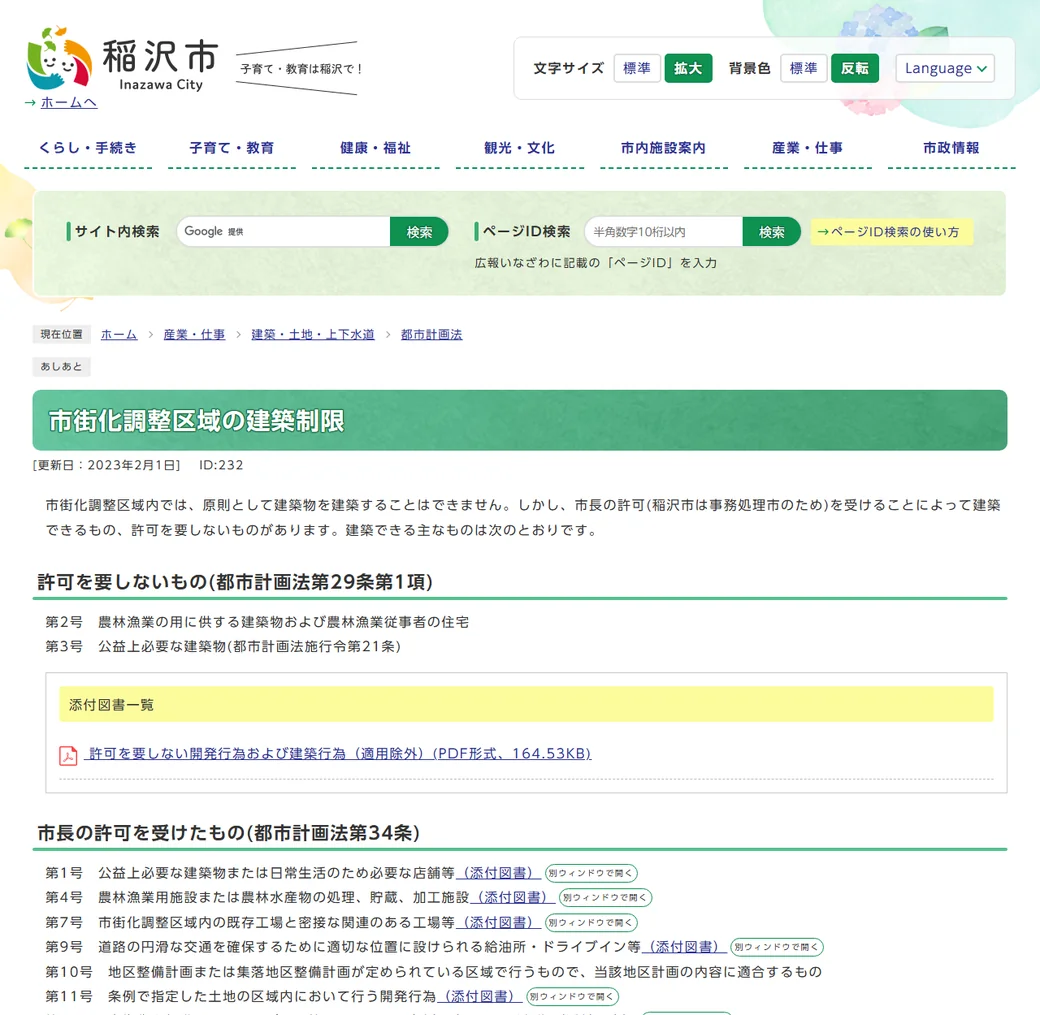Click 別ウィンドウで開く badge beside 第11号
Viewport: 1040px width, 1015px height.
(572, 996)
